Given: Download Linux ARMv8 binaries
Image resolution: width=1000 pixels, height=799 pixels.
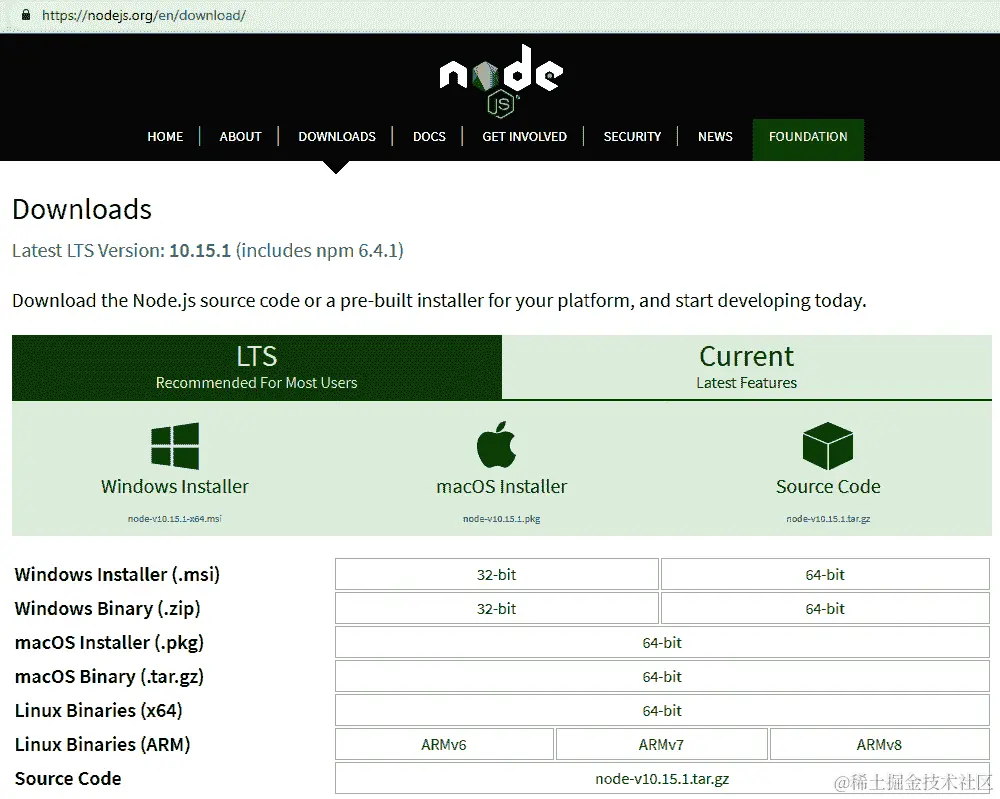Looking at the screenshot, I should 879,745.
